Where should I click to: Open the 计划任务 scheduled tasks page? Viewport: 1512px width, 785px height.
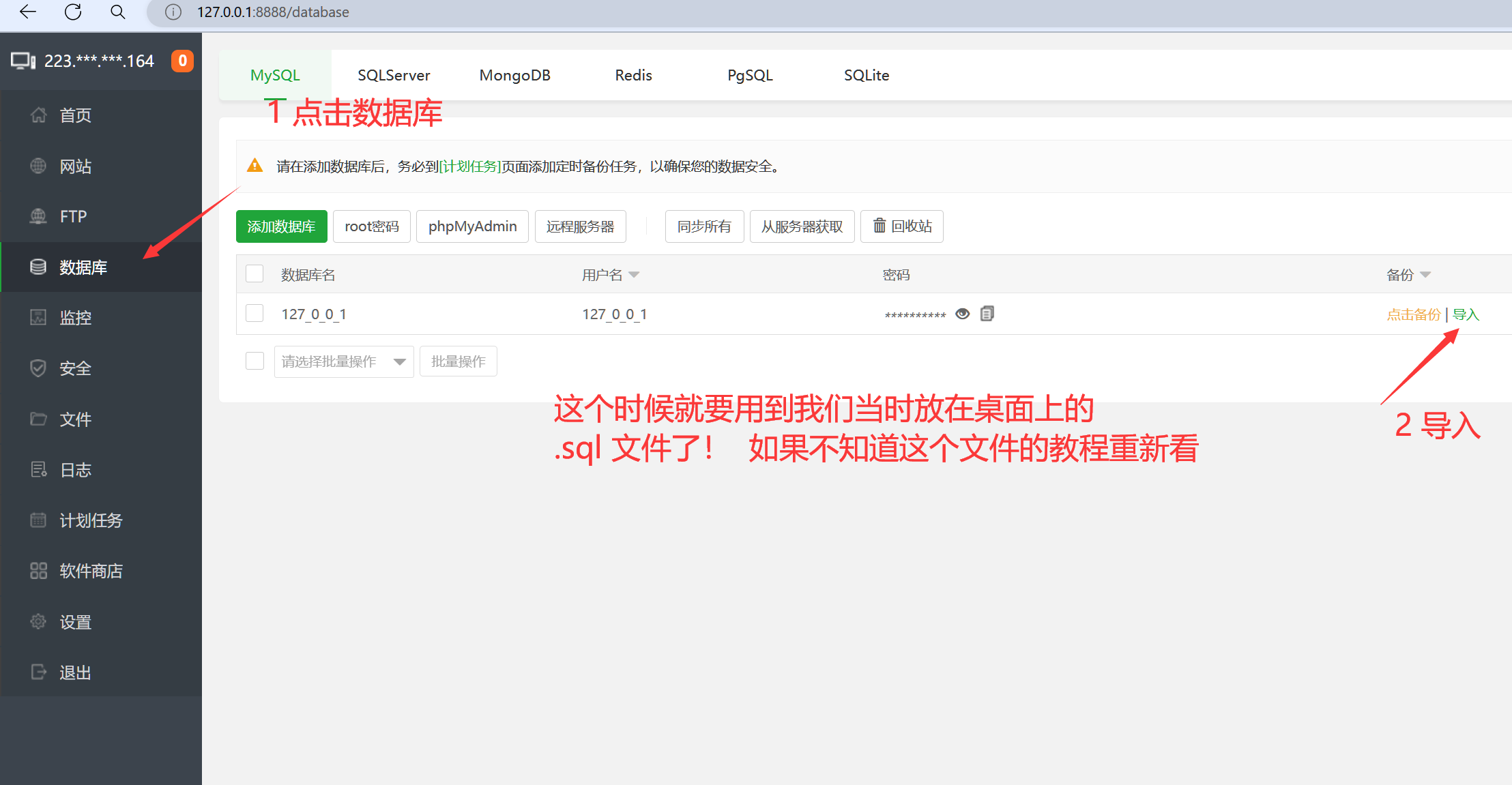pos(91,520)
